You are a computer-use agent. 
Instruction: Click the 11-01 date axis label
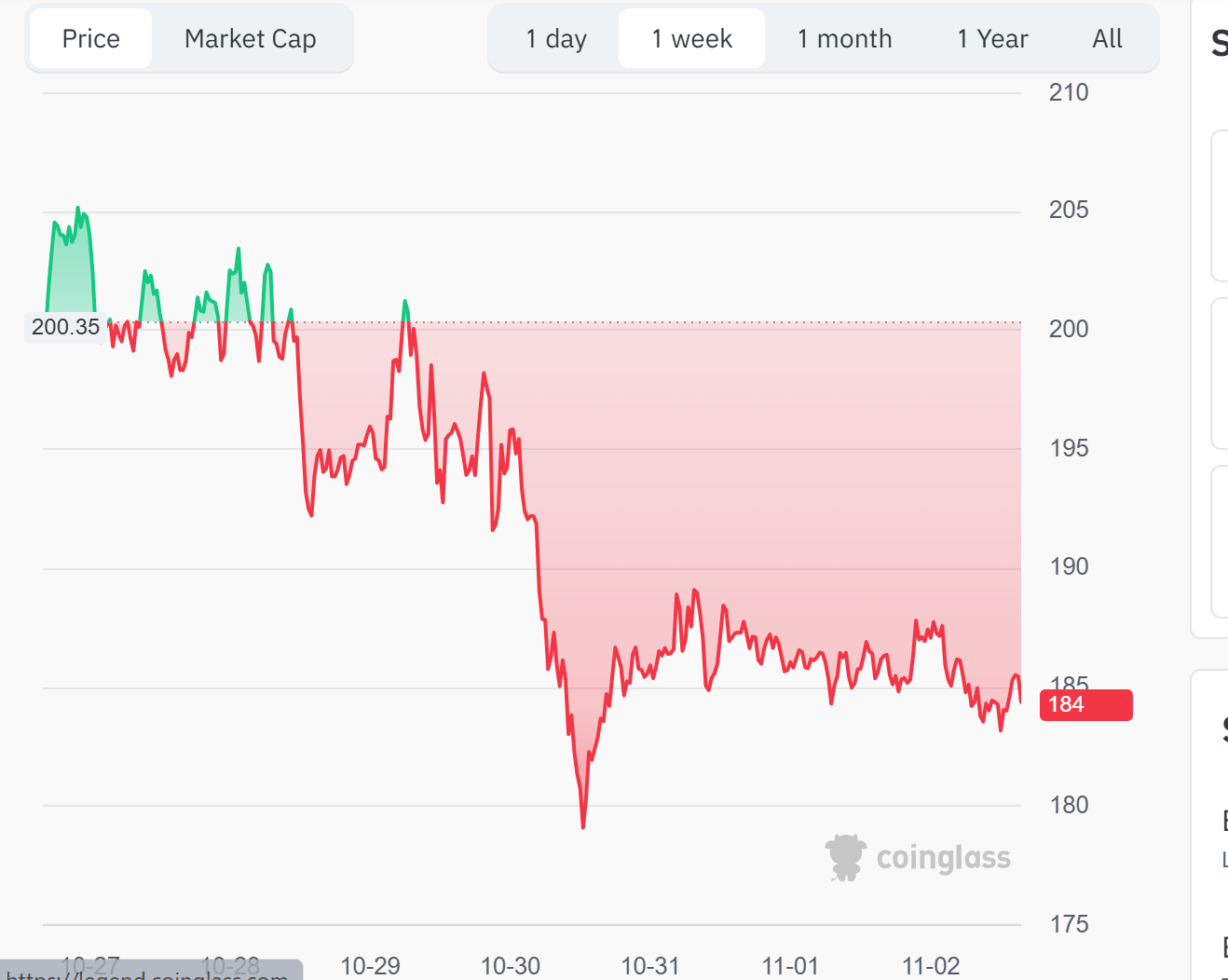tap(790, 966)
